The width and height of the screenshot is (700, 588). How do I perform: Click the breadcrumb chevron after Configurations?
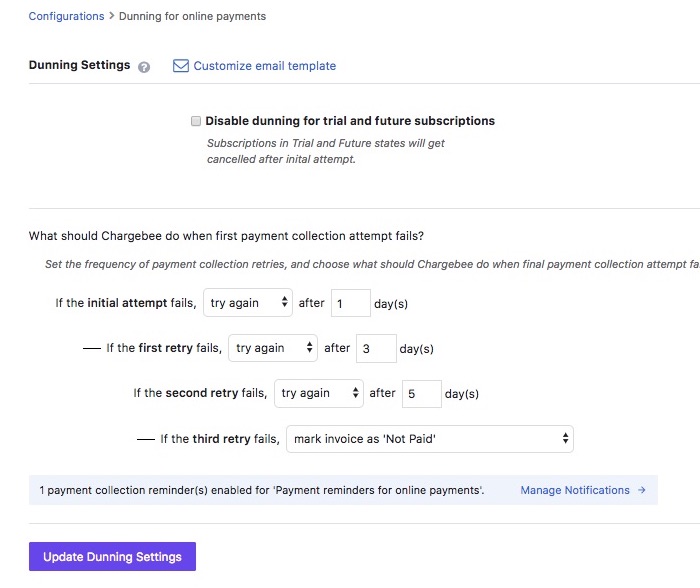click(x=112, y=16)
